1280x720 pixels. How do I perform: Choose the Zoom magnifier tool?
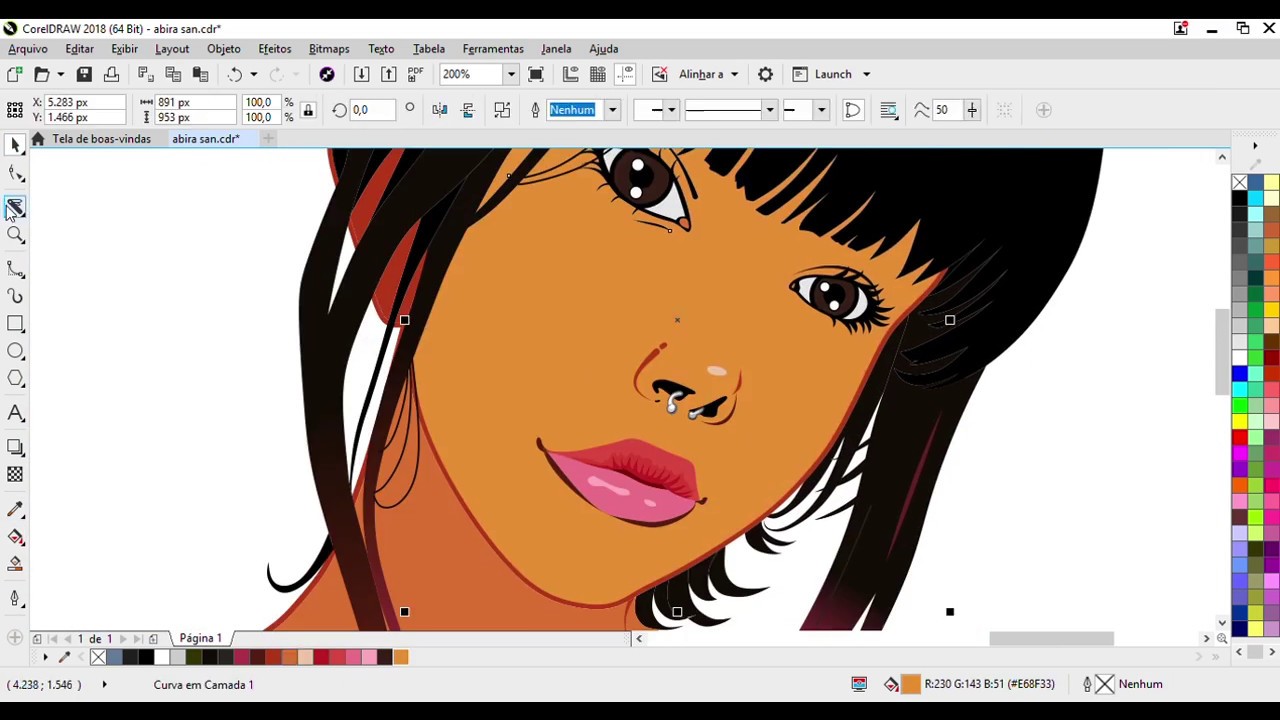[15, 235]
